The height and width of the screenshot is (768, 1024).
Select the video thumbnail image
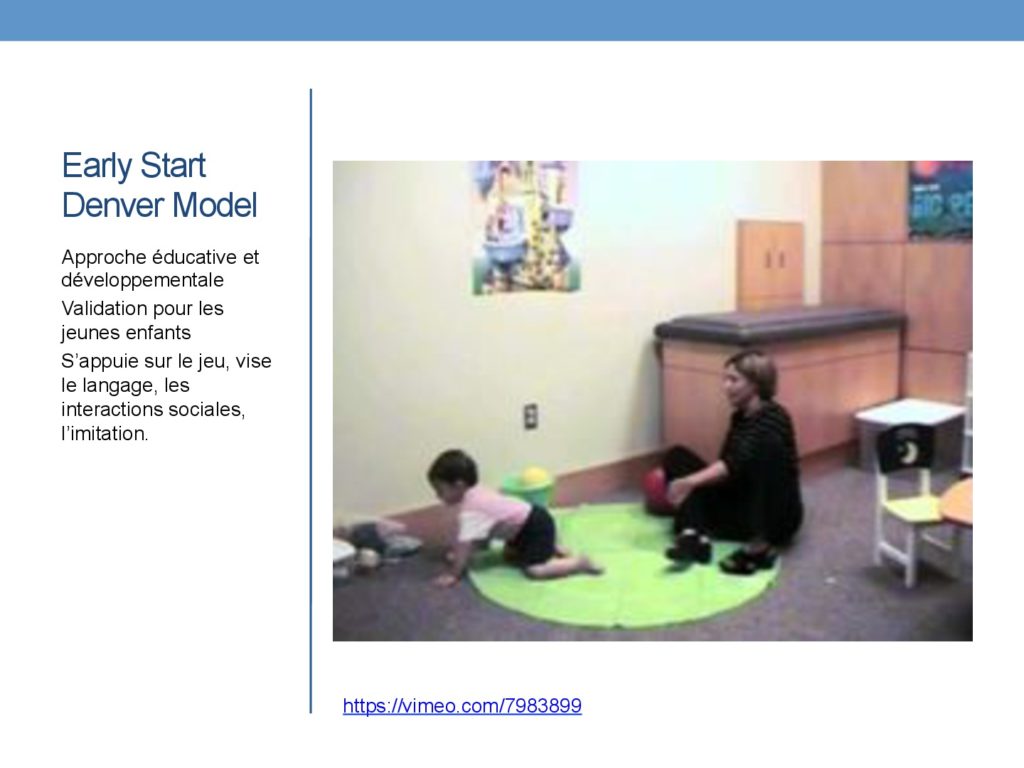[x=652, y=400]
